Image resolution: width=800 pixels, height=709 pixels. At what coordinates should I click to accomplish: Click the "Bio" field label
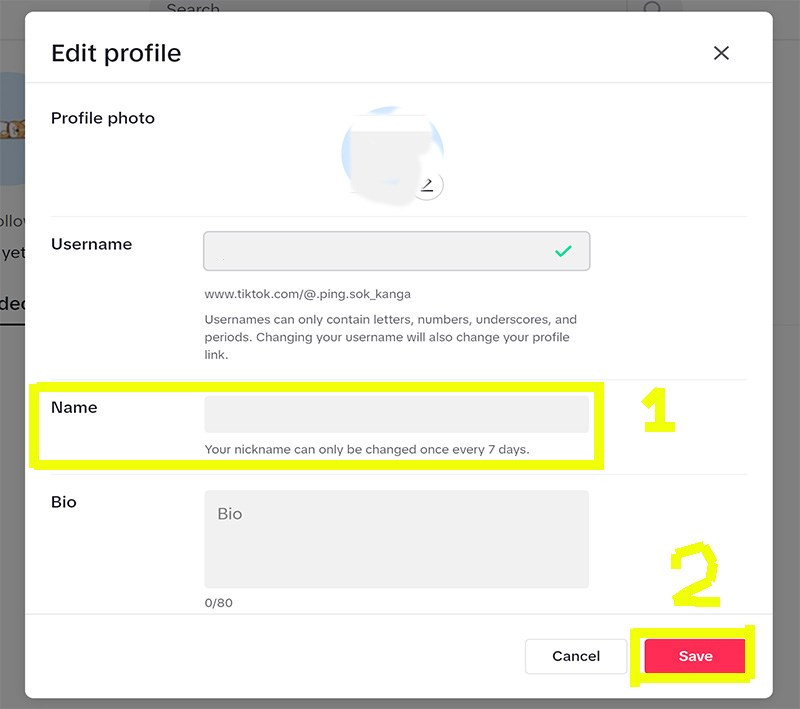click(x=64, y=502)
